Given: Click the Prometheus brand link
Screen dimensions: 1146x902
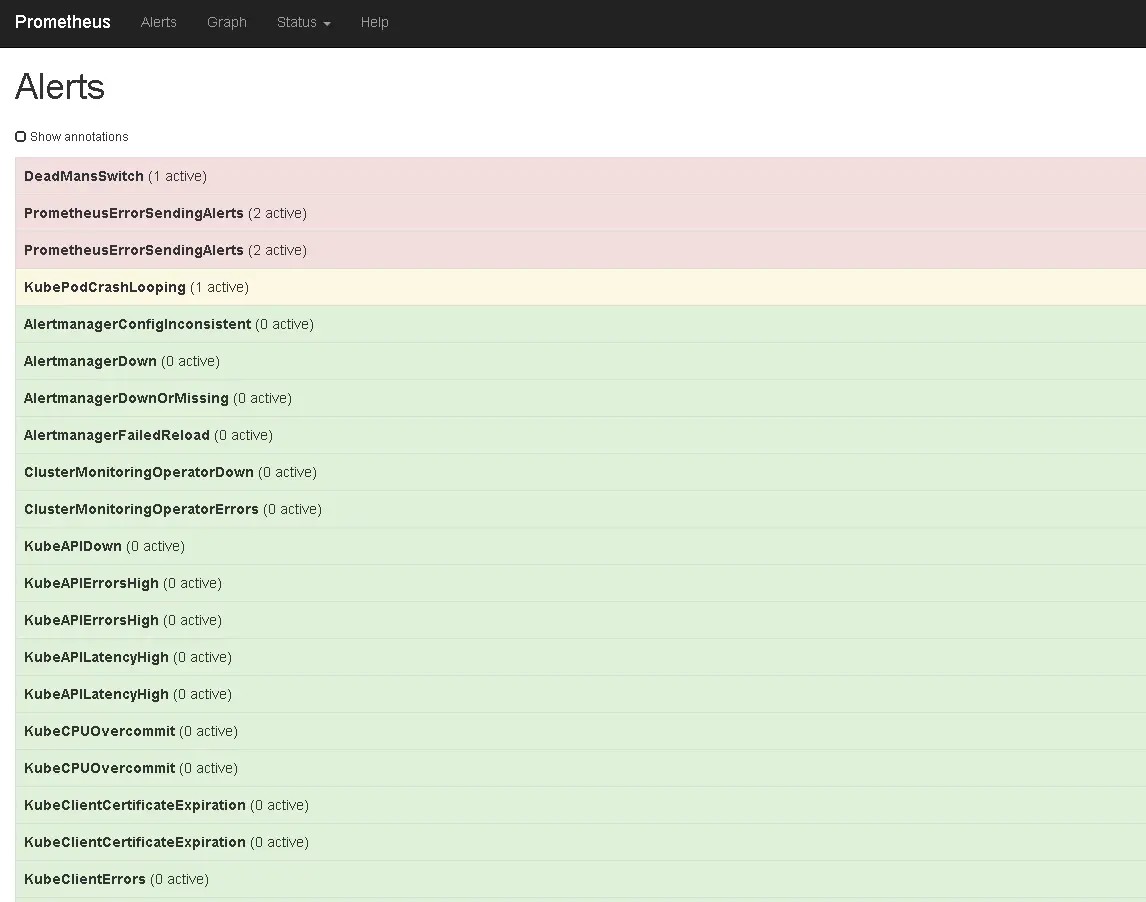Looking at the screenshot, I should pos(63,22).
